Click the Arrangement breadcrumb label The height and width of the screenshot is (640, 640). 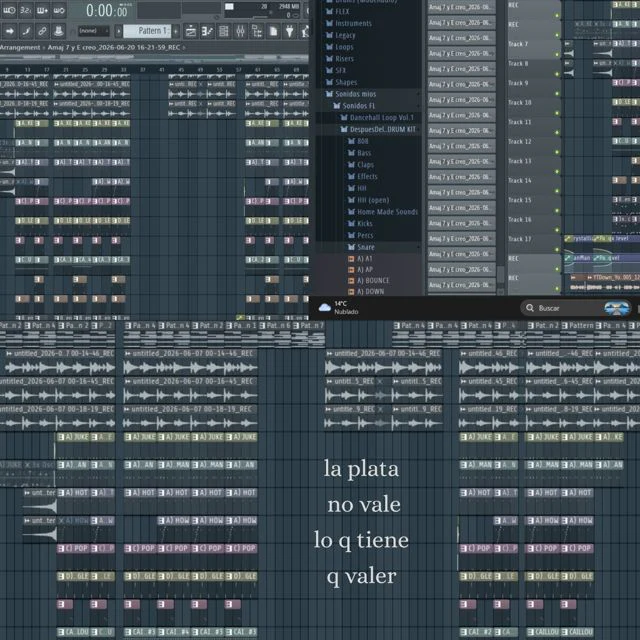pyautogui.click(x=20, y=47)
